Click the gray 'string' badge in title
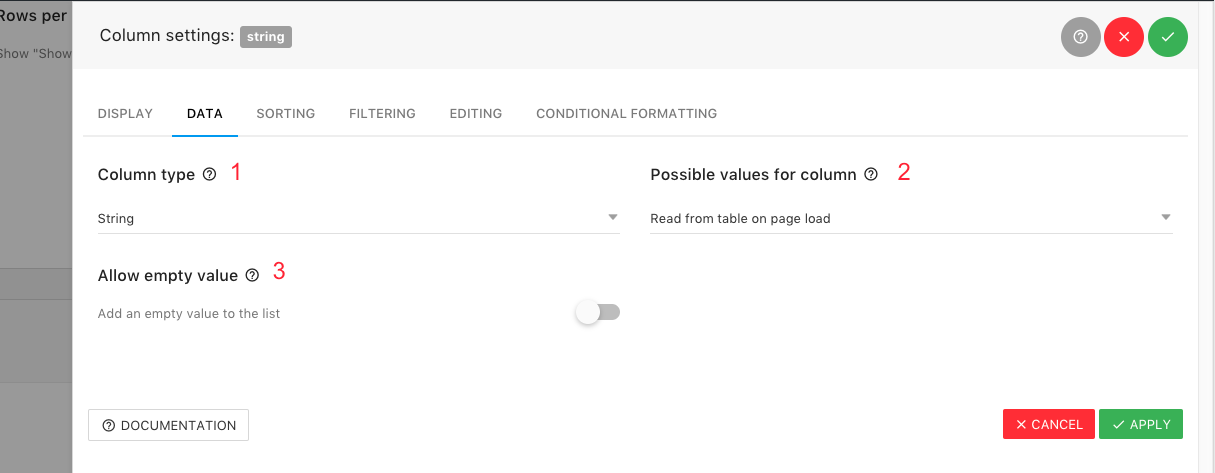Image resolution: width=1215 pixels, height=473 pixels. click(266, 37)
